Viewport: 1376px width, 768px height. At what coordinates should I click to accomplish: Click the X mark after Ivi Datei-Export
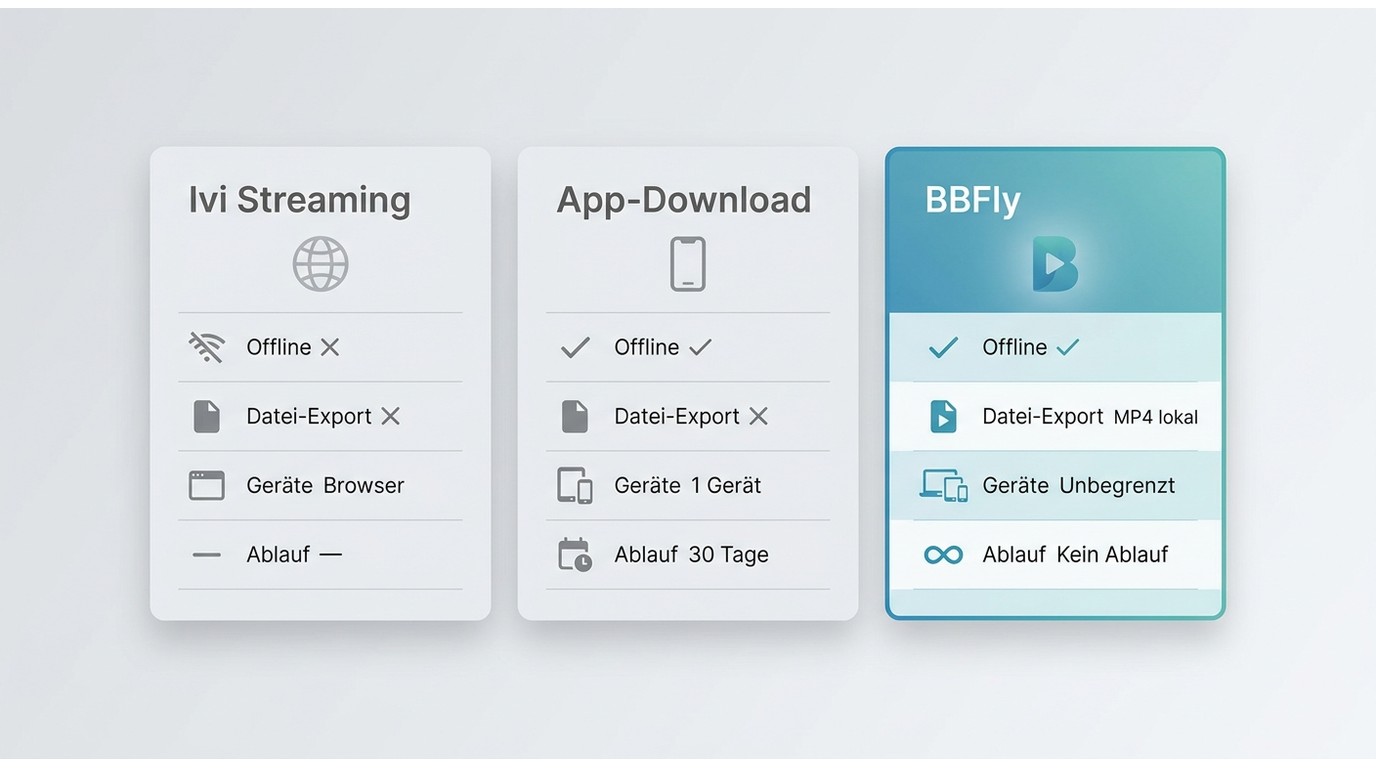pos(390,416)
